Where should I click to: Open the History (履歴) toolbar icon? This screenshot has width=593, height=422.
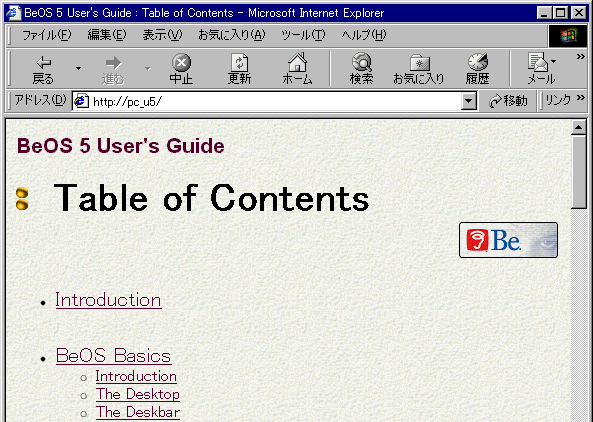[x=477, y=69]
